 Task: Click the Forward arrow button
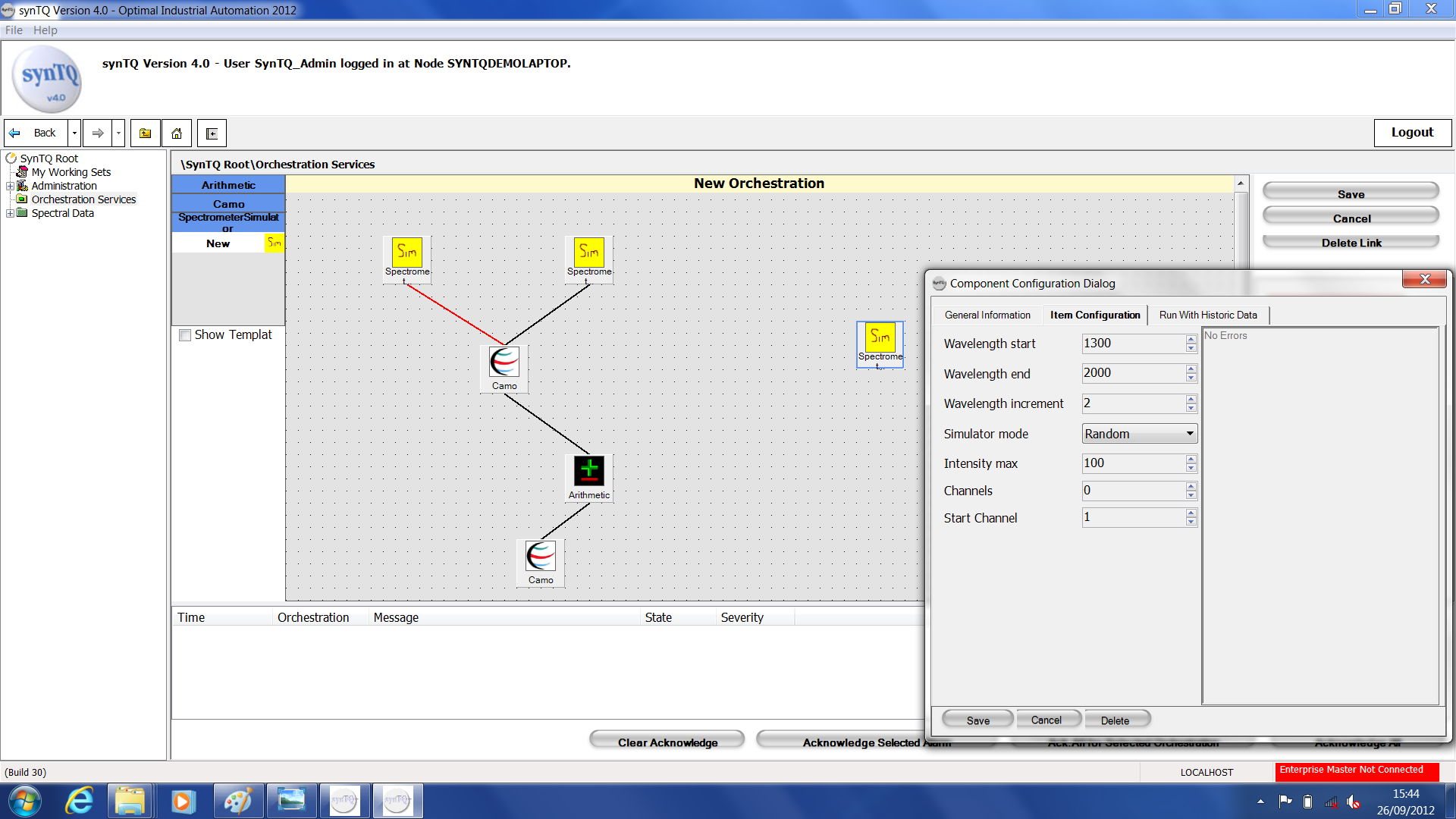98,133
